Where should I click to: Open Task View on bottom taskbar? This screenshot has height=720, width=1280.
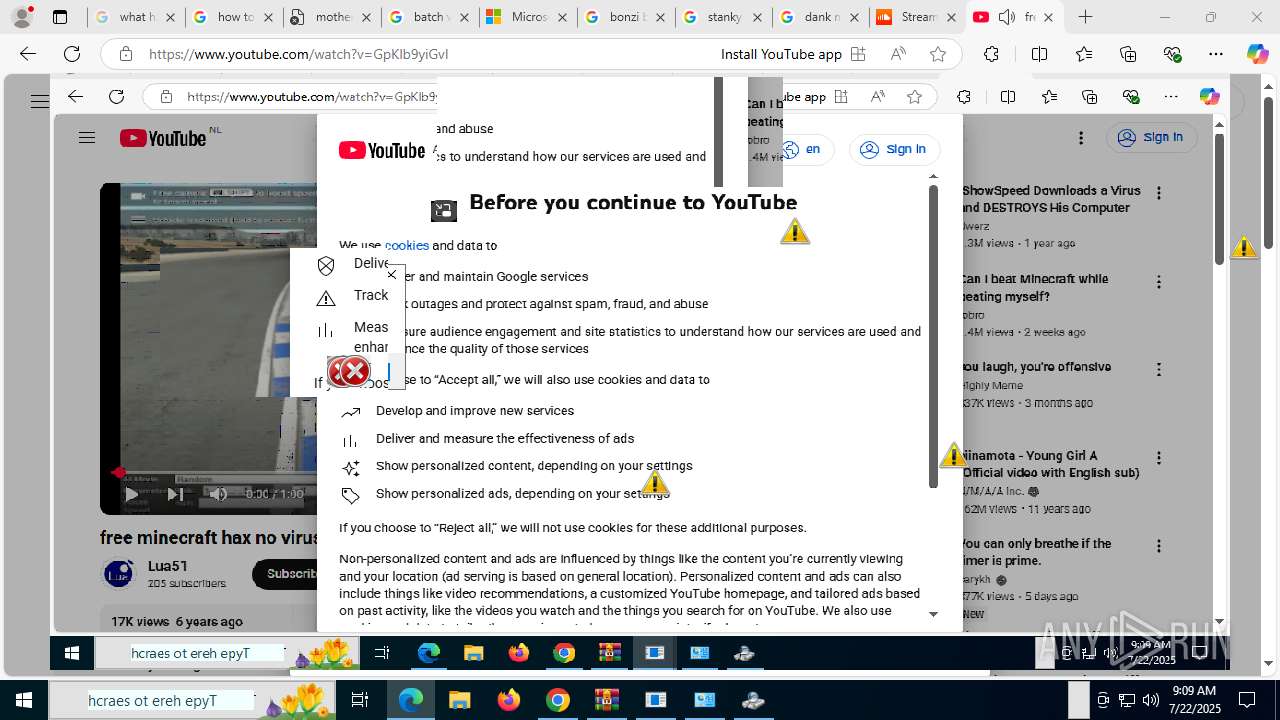361,700
